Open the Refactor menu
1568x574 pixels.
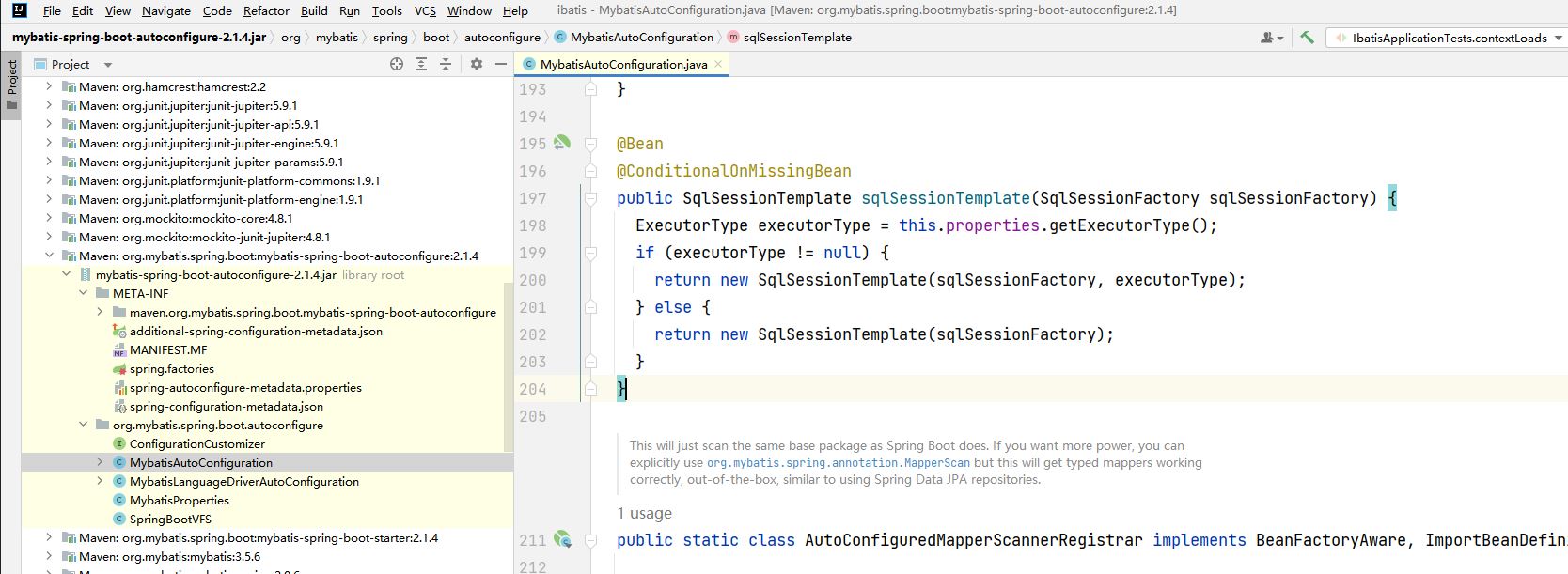266,10
